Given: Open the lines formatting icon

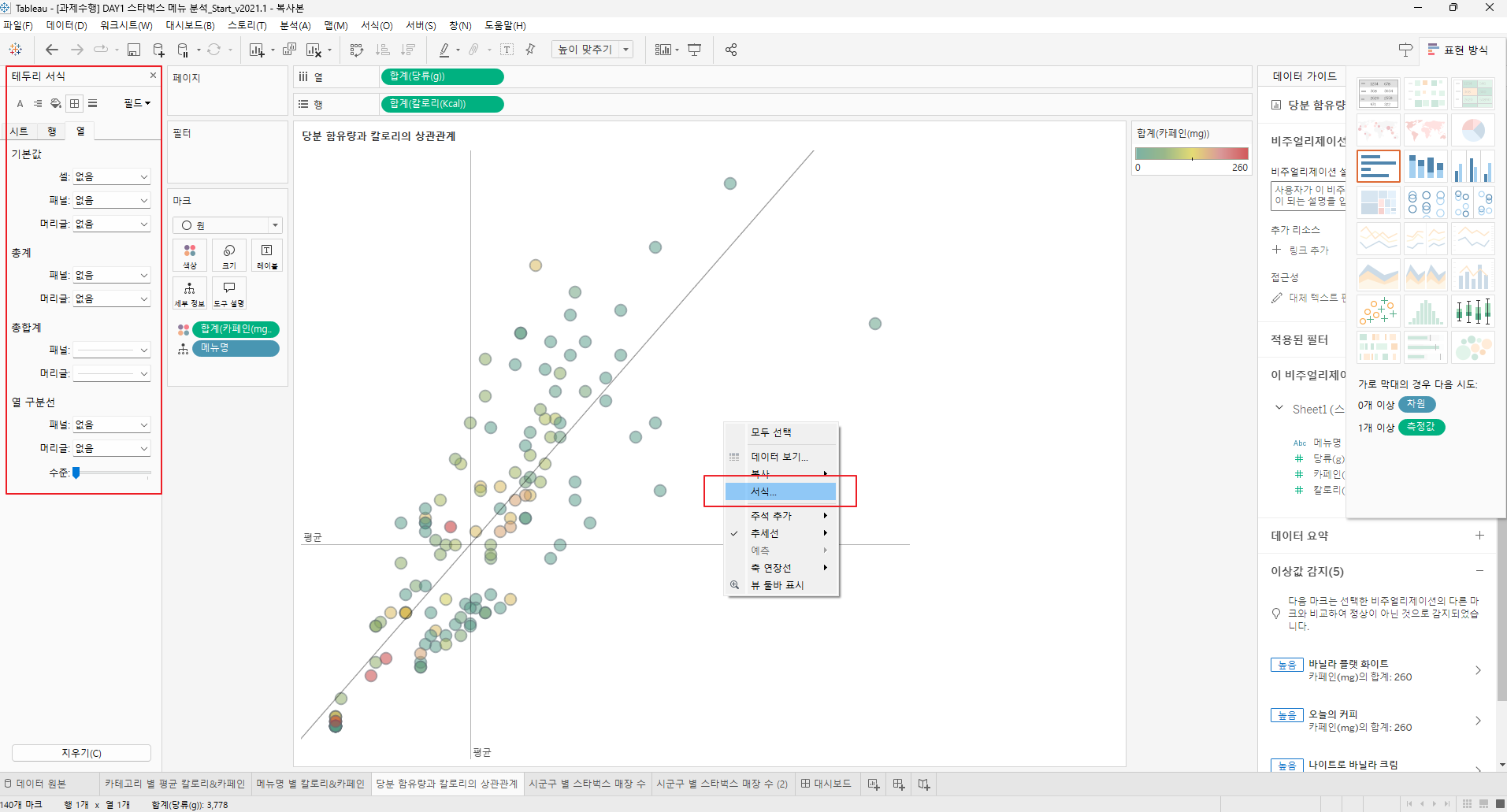Looking at the screenshot, I should tap(92, 103).
